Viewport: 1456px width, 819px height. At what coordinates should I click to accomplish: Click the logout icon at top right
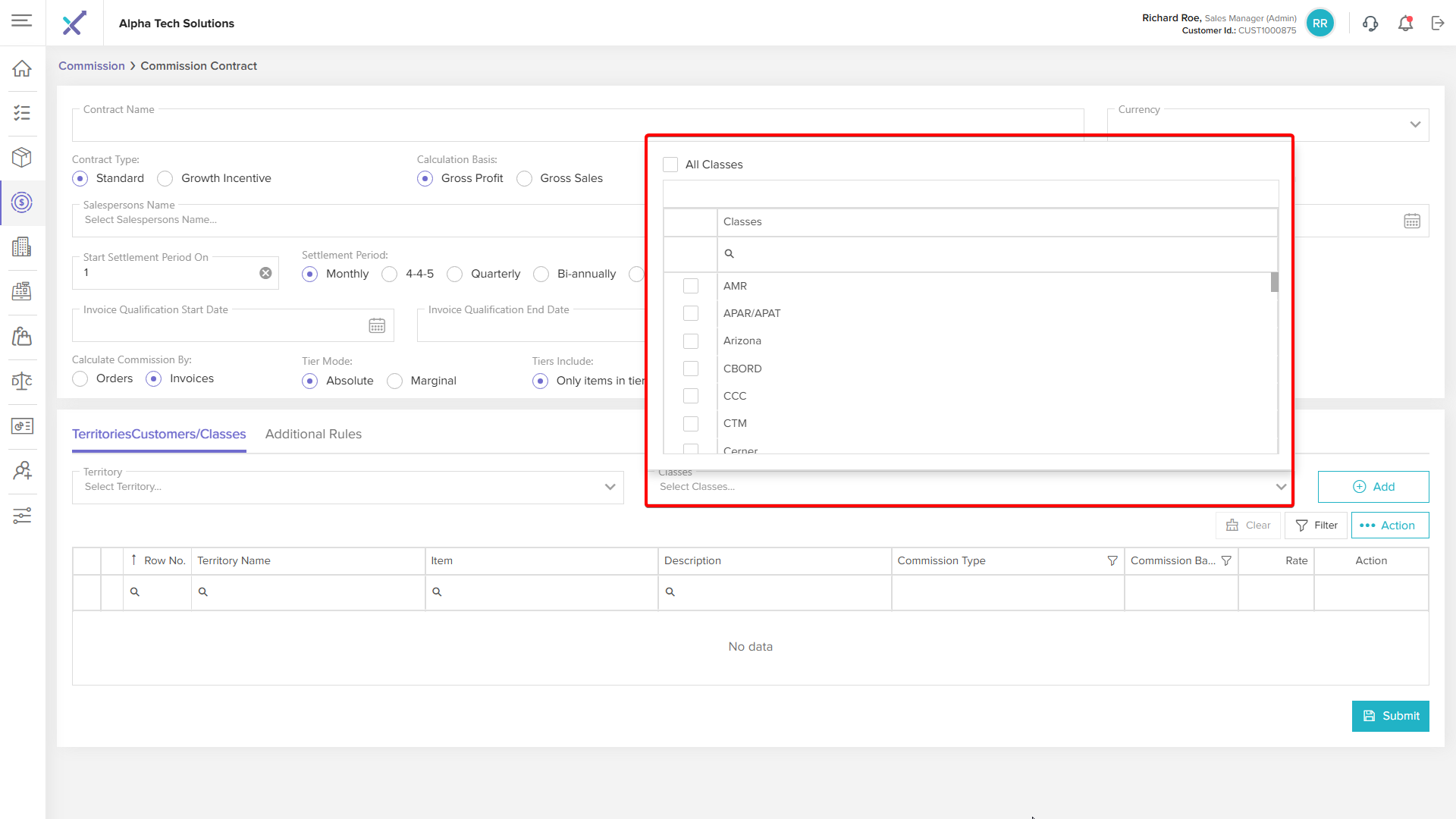point(1438,24)
